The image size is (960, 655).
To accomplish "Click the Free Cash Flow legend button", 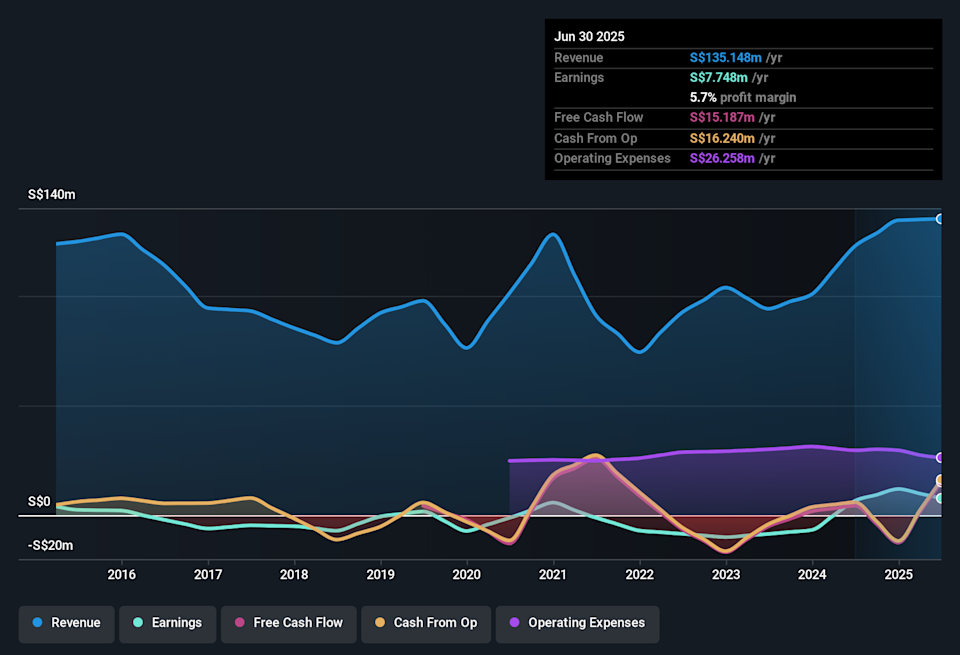I will click(289, 623).
